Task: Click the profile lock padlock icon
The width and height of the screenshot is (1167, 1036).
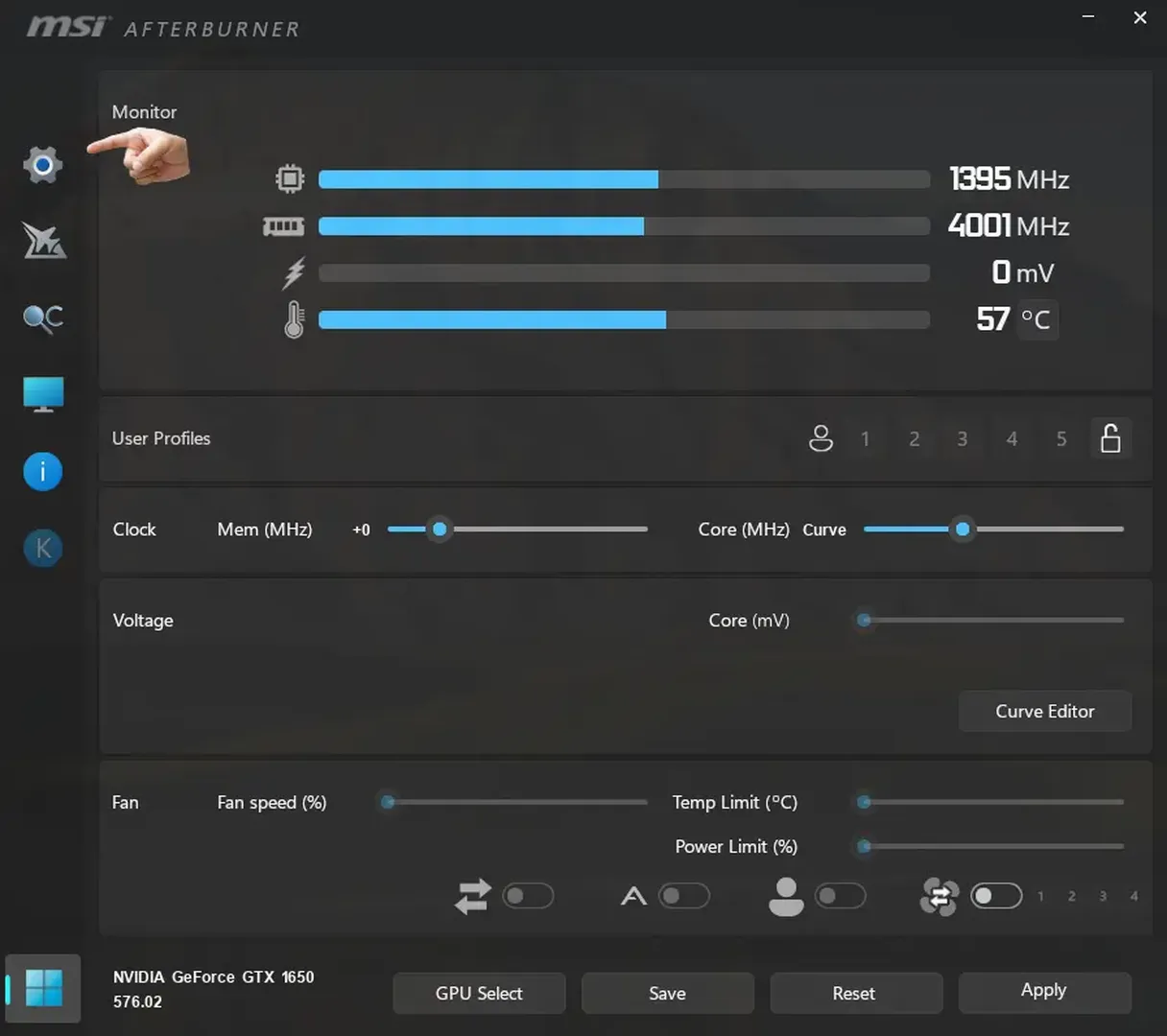Action: (1110, 438)
